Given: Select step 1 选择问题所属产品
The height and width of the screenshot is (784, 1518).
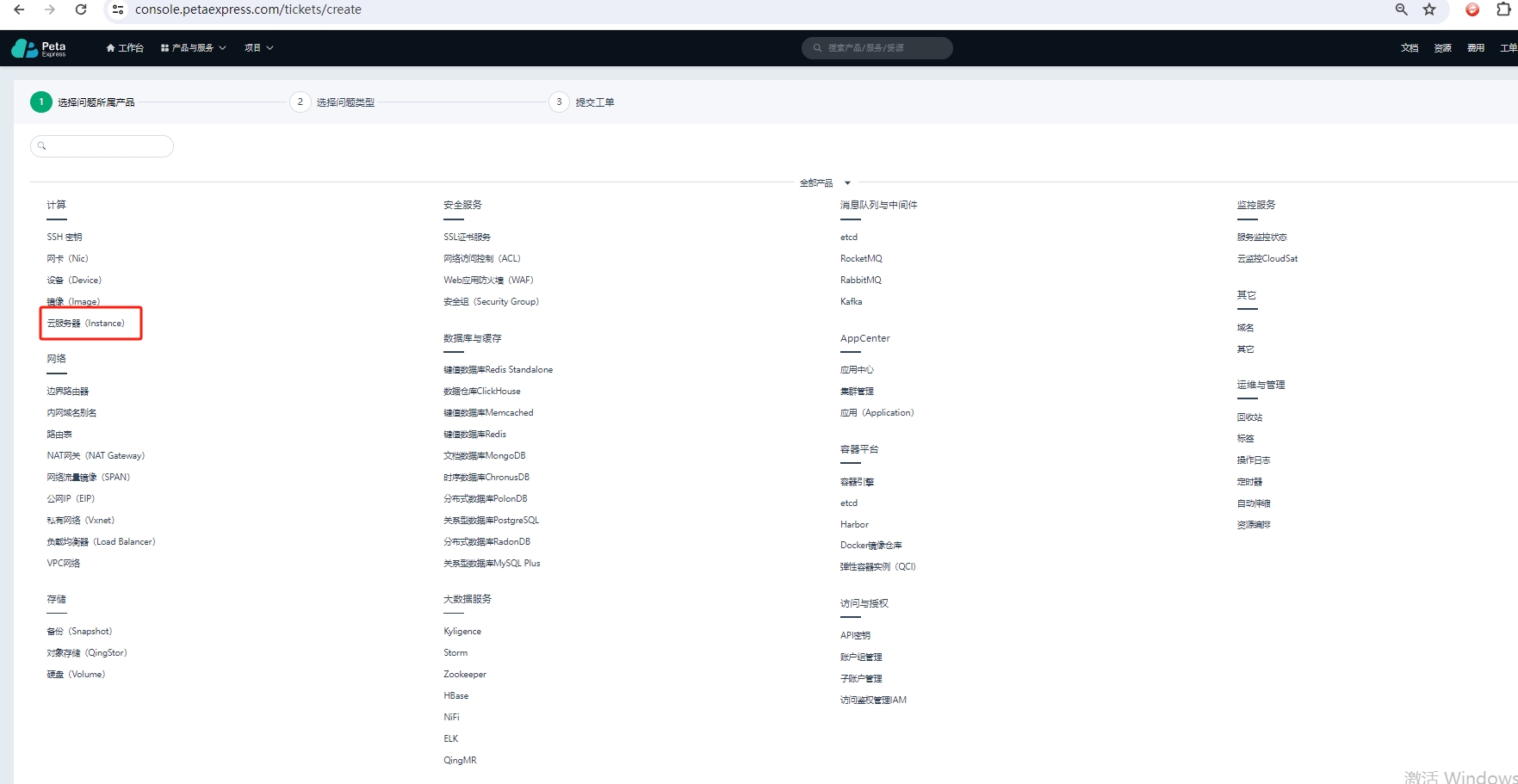Looking at the screenshot, I should (x=83, y=102).
